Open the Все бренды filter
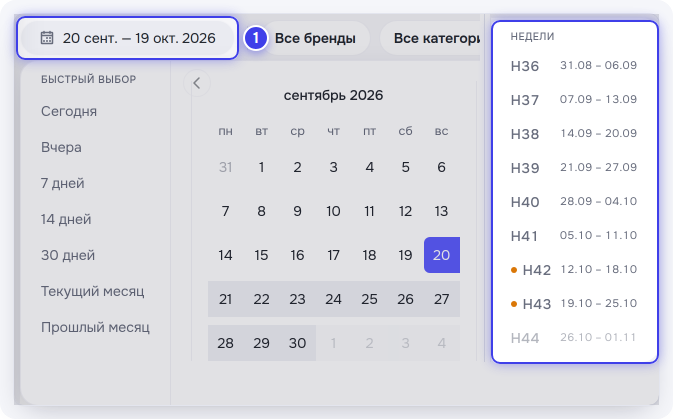 (x=315, y=38)
